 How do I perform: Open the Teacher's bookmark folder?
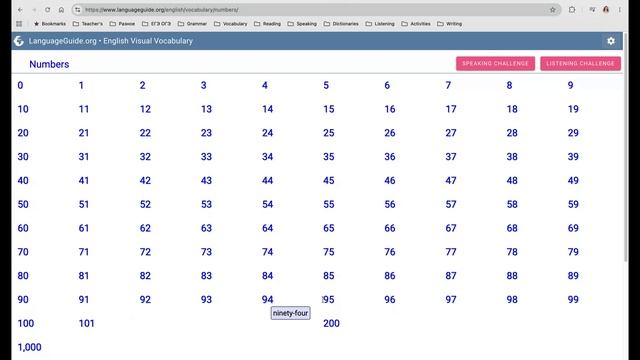click(88, 24)
